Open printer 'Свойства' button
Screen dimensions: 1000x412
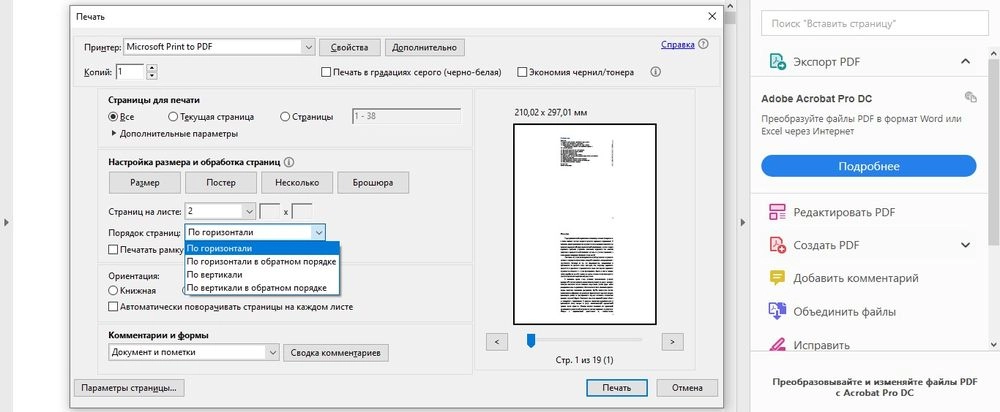click(x=349, y=47)
